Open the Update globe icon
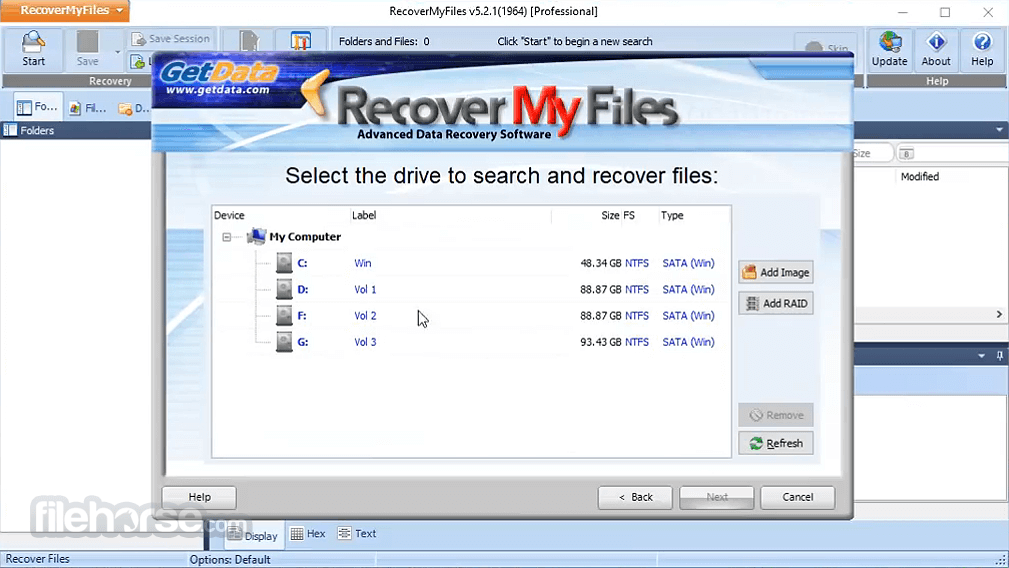Screen dimensions: 1009x568 pos(889,49)
